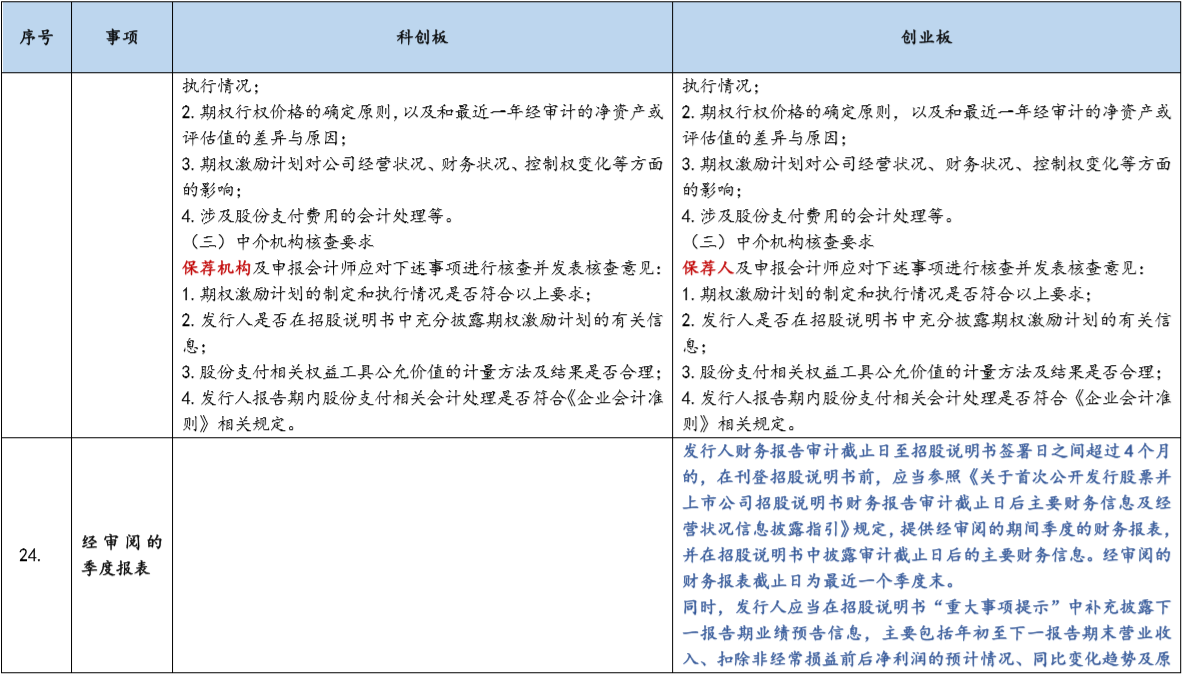The height and width of the screenshot is (675, 1183).
Task: Click blue line 营状况信息披露指引》规定
Action: (926, 529)
